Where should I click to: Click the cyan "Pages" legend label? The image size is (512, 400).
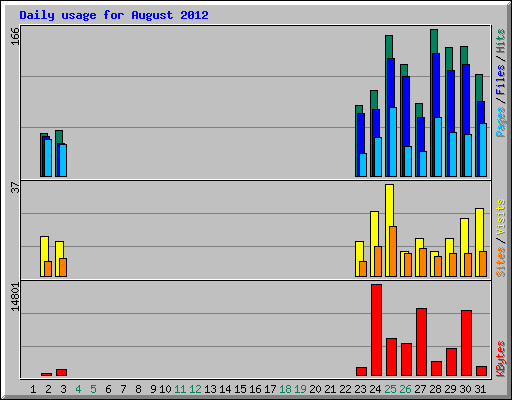501,122
